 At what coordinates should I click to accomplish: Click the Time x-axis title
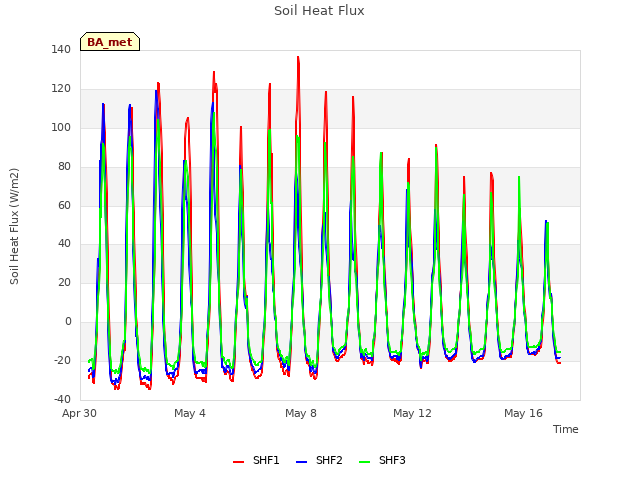tap(565, 429)
